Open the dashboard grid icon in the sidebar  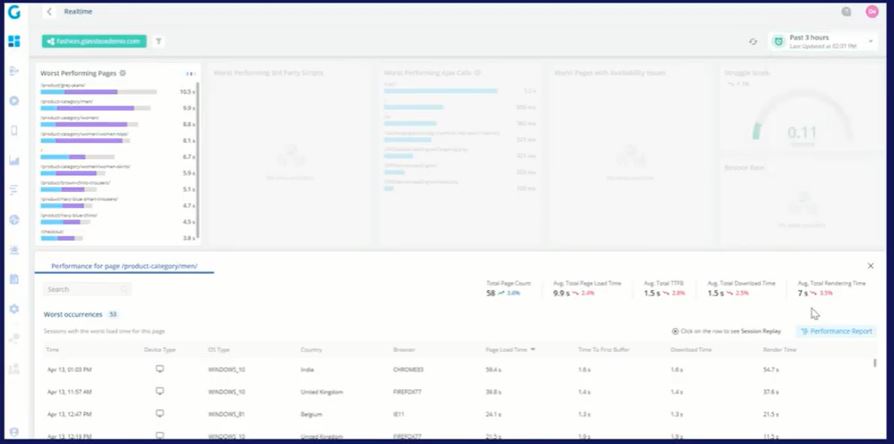(x=14, y=41)
